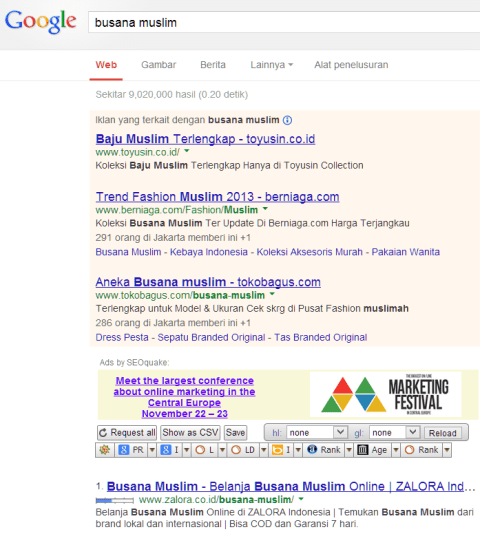Screen dimensions: 480x534
Task: Open the Busana Muslim sitelink under berniaga
Action: [x=128, y=252]
